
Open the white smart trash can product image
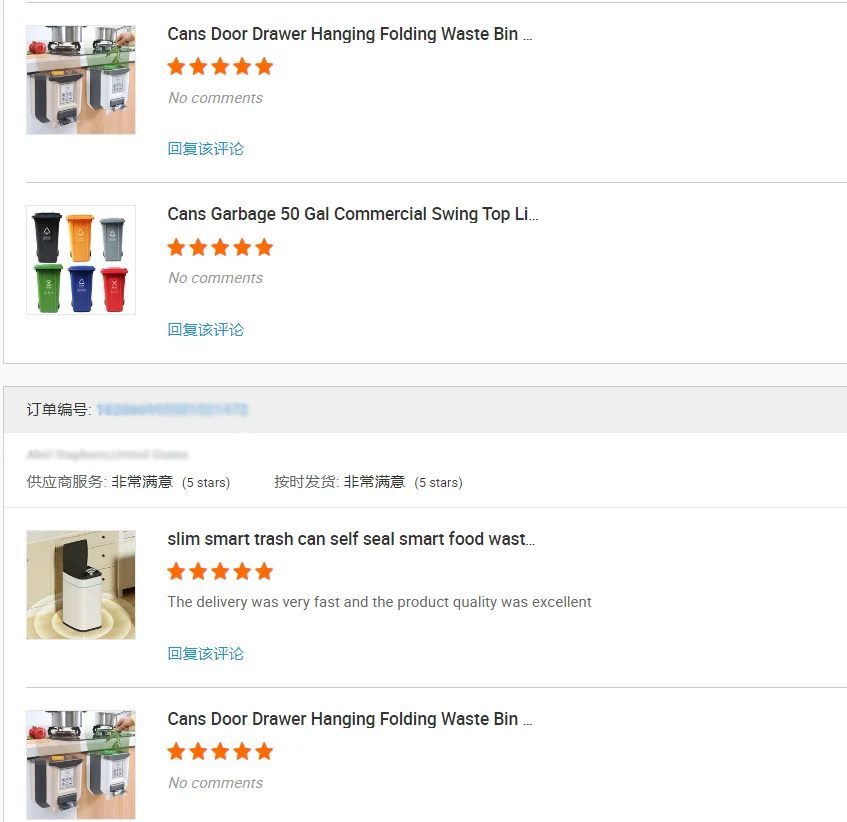click(x=81, y=585)
